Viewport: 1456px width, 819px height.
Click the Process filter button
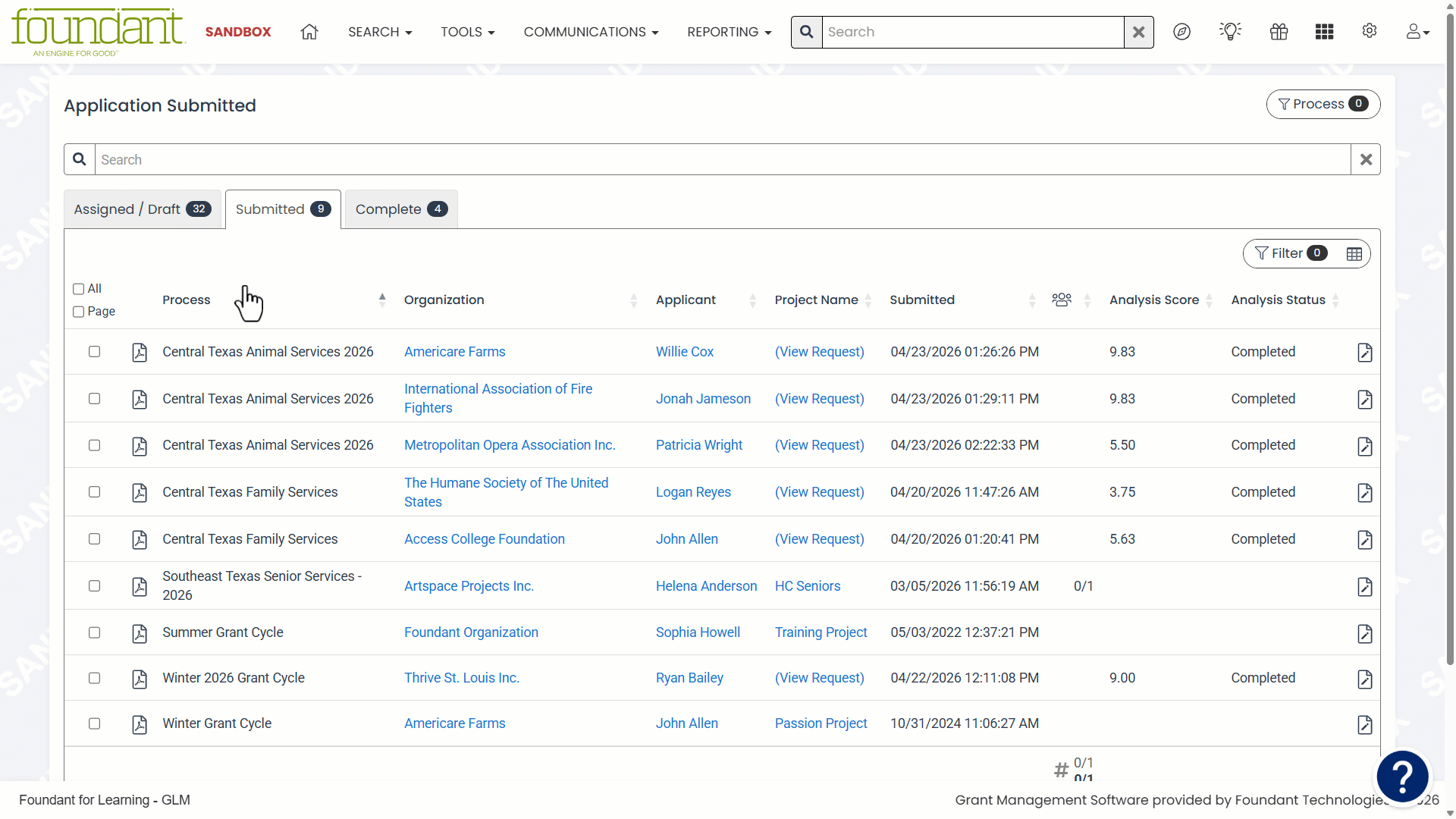pyautogui.click(x=1323, y=105)
